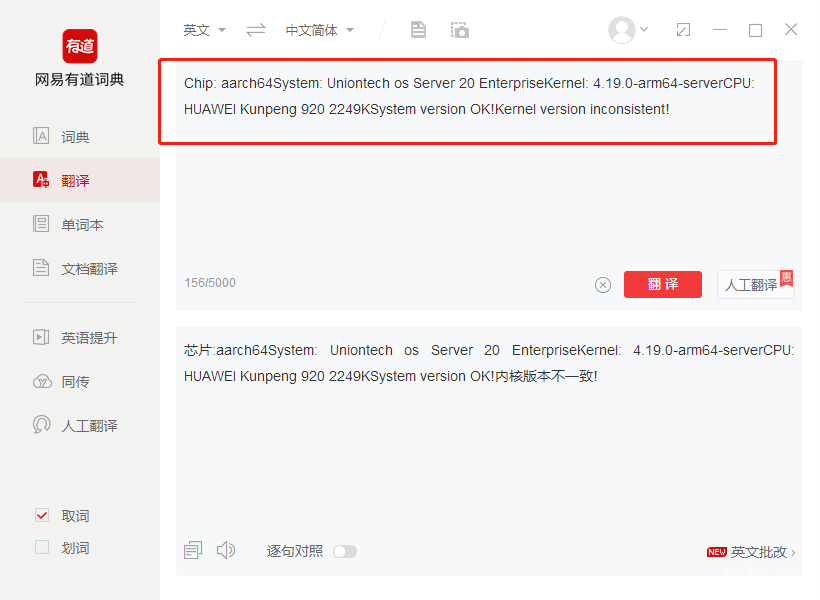
Task: Copy the translation result
Action: 193,550
